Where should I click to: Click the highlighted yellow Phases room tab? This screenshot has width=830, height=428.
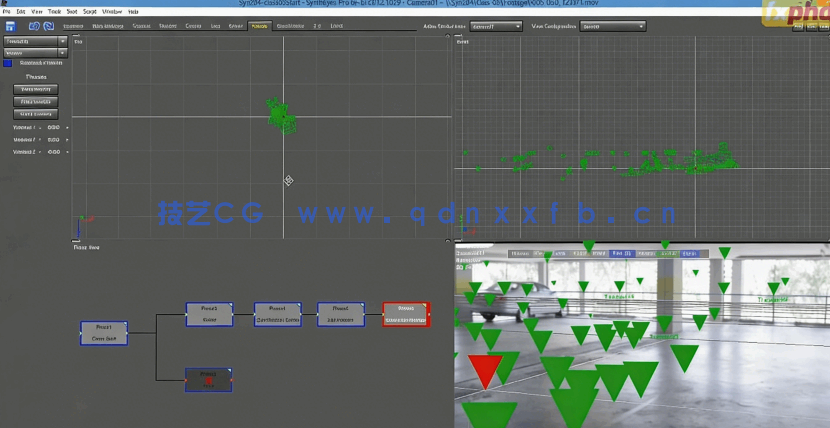click(x=259, y=26)
